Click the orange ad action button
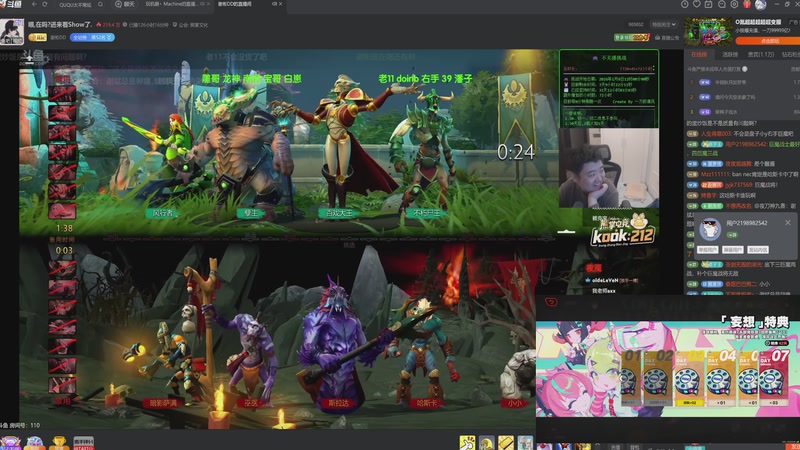This screenshot has height=450, width=800. [x=768, y=41]
